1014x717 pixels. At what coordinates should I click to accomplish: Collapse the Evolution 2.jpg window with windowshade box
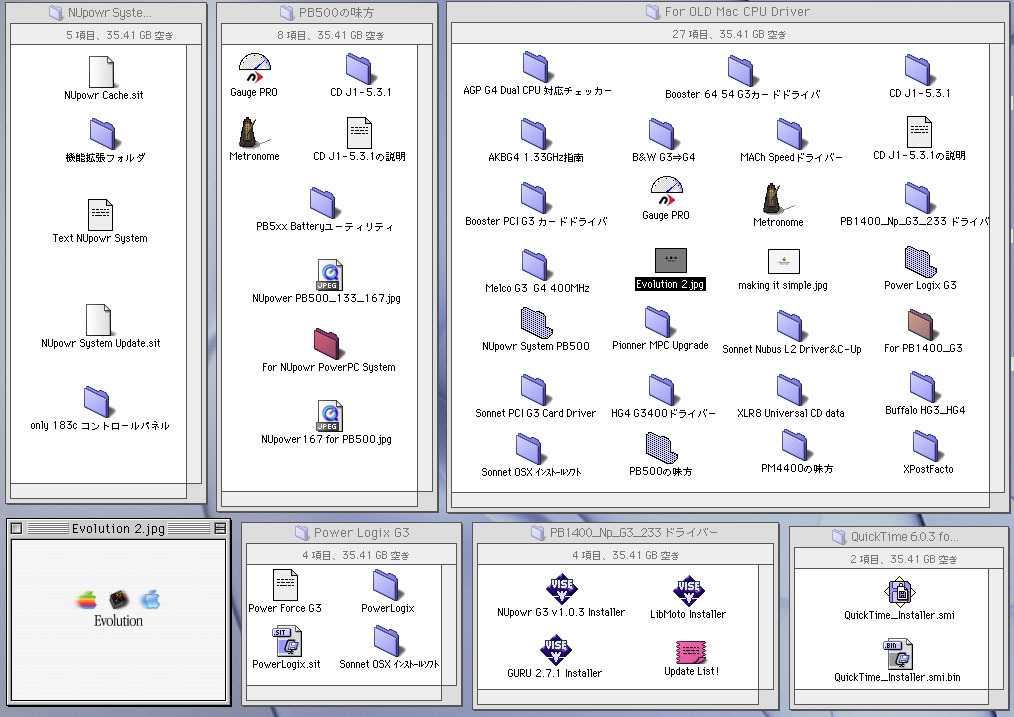220,528
